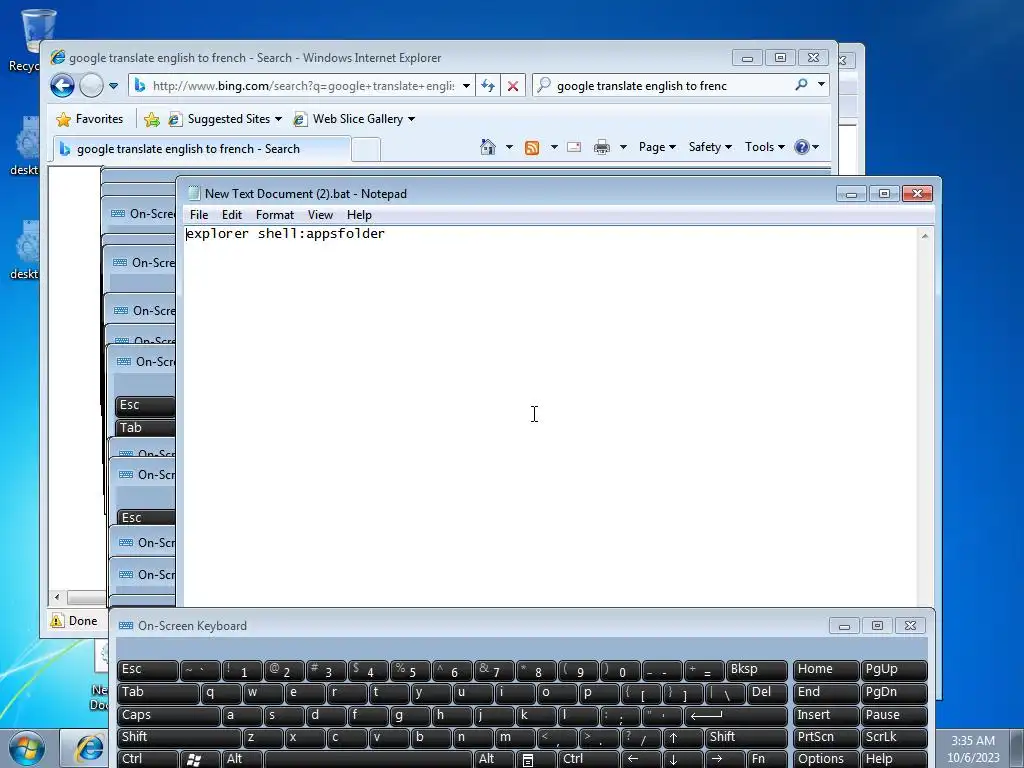Click the Internet Explorer Back arrow button
Screen dimensions: 1024x768
coord(63,86)
